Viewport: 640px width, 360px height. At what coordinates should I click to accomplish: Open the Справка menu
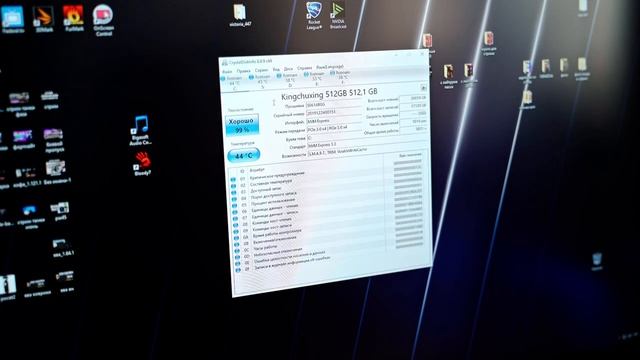point(304,68)
